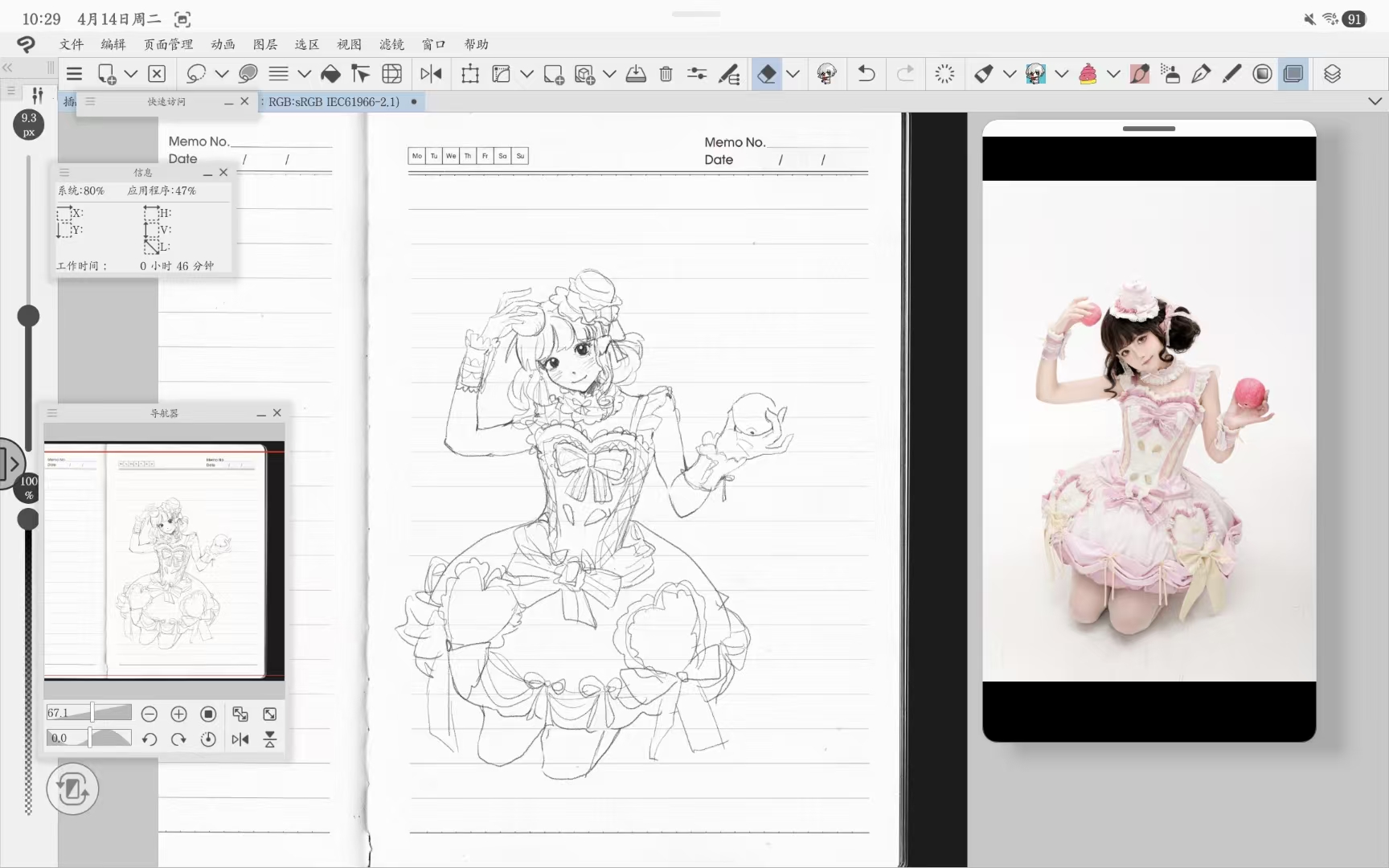
Task: Open the 图层 (Layer) menu
Action: coord(265,44)
